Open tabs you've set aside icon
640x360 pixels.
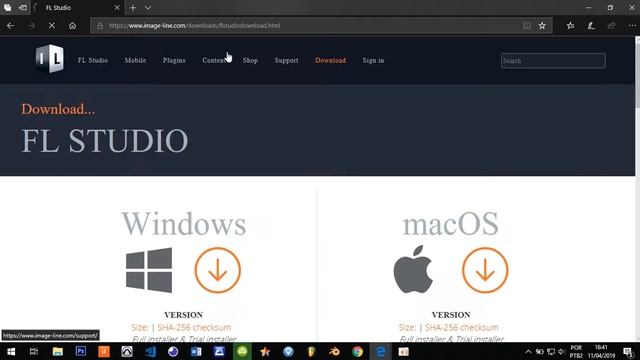click(x=7, y=7)
